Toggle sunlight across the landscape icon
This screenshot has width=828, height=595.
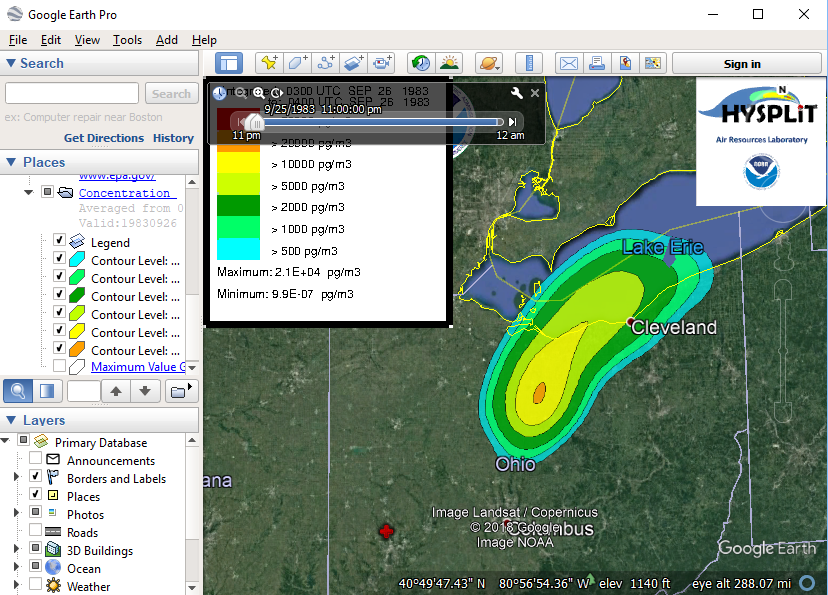449,63
